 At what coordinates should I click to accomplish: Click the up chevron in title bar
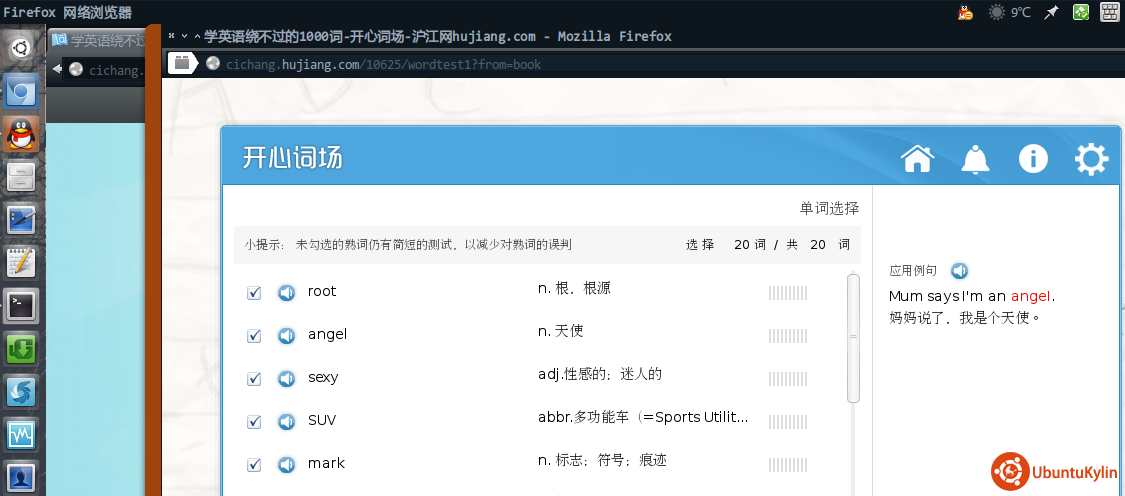pyautogui.click(x=197, y=36)
